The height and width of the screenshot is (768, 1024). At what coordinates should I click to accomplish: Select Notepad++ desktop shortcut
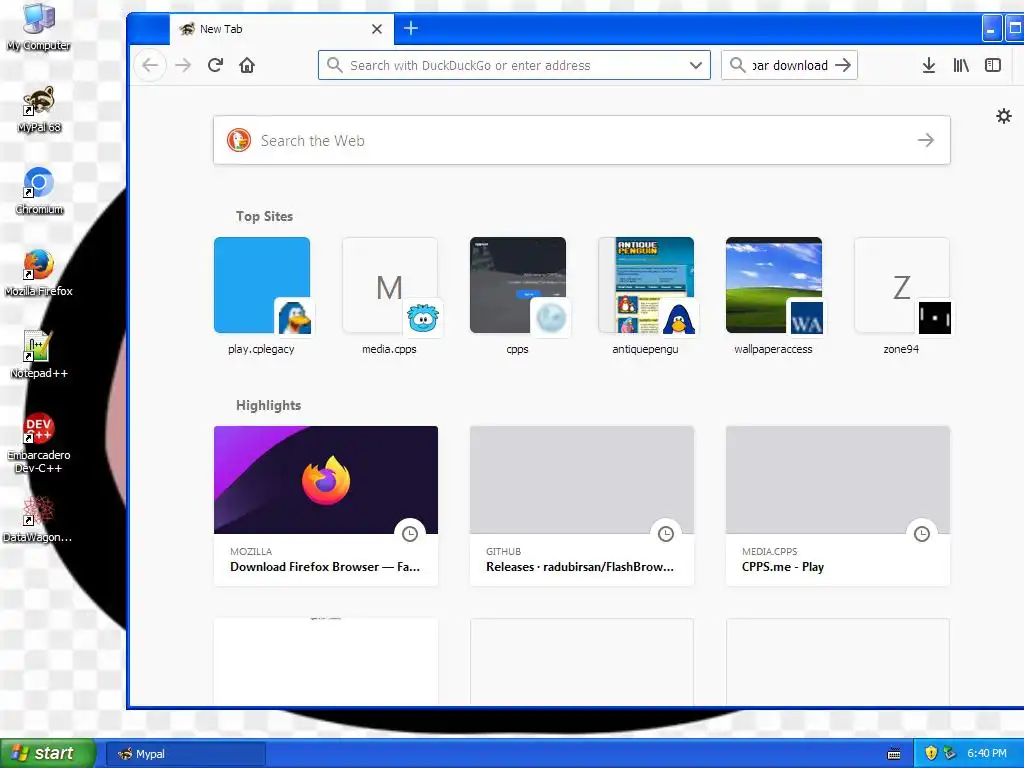pos(39,356)
